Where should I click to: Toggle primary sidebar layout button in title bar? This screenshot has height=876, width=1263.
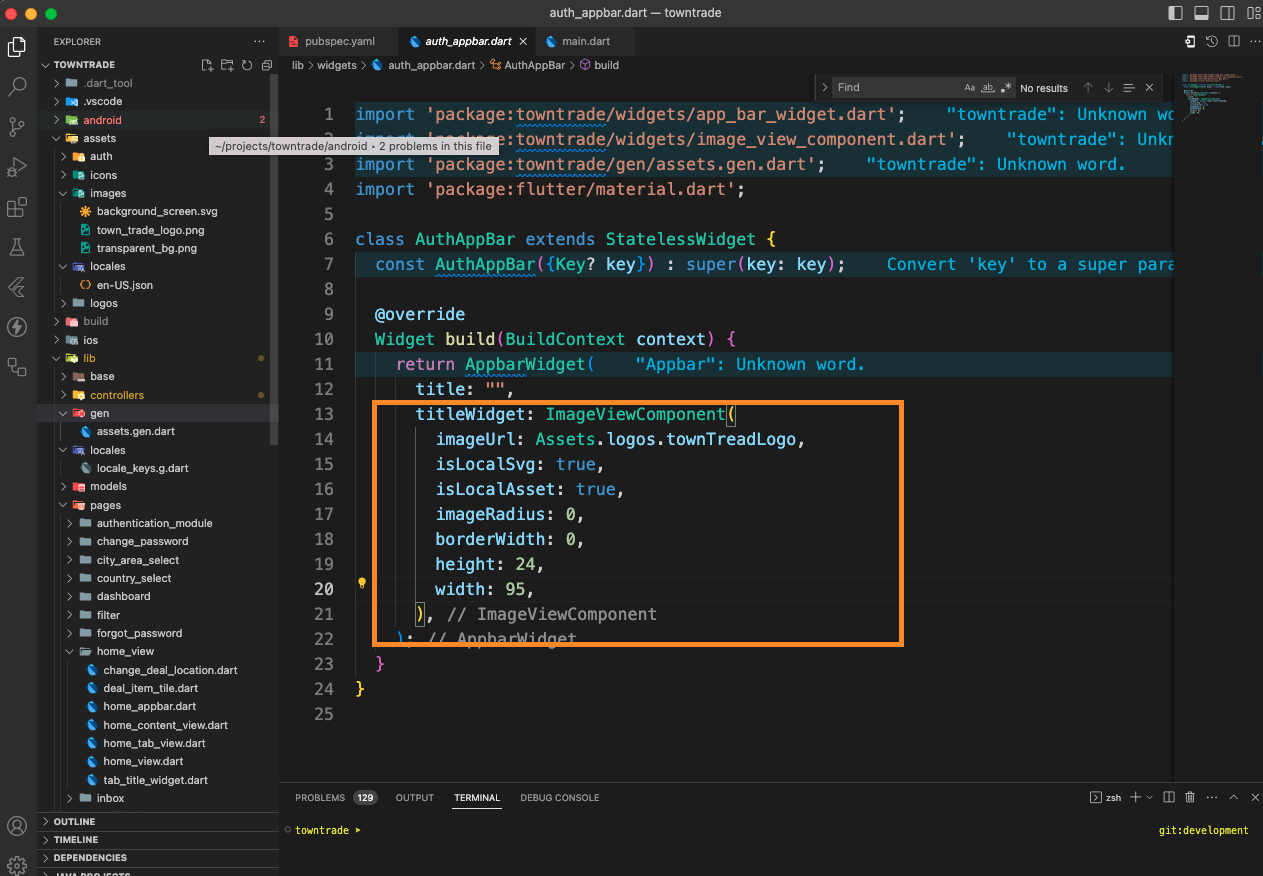tap(1176, 13)
